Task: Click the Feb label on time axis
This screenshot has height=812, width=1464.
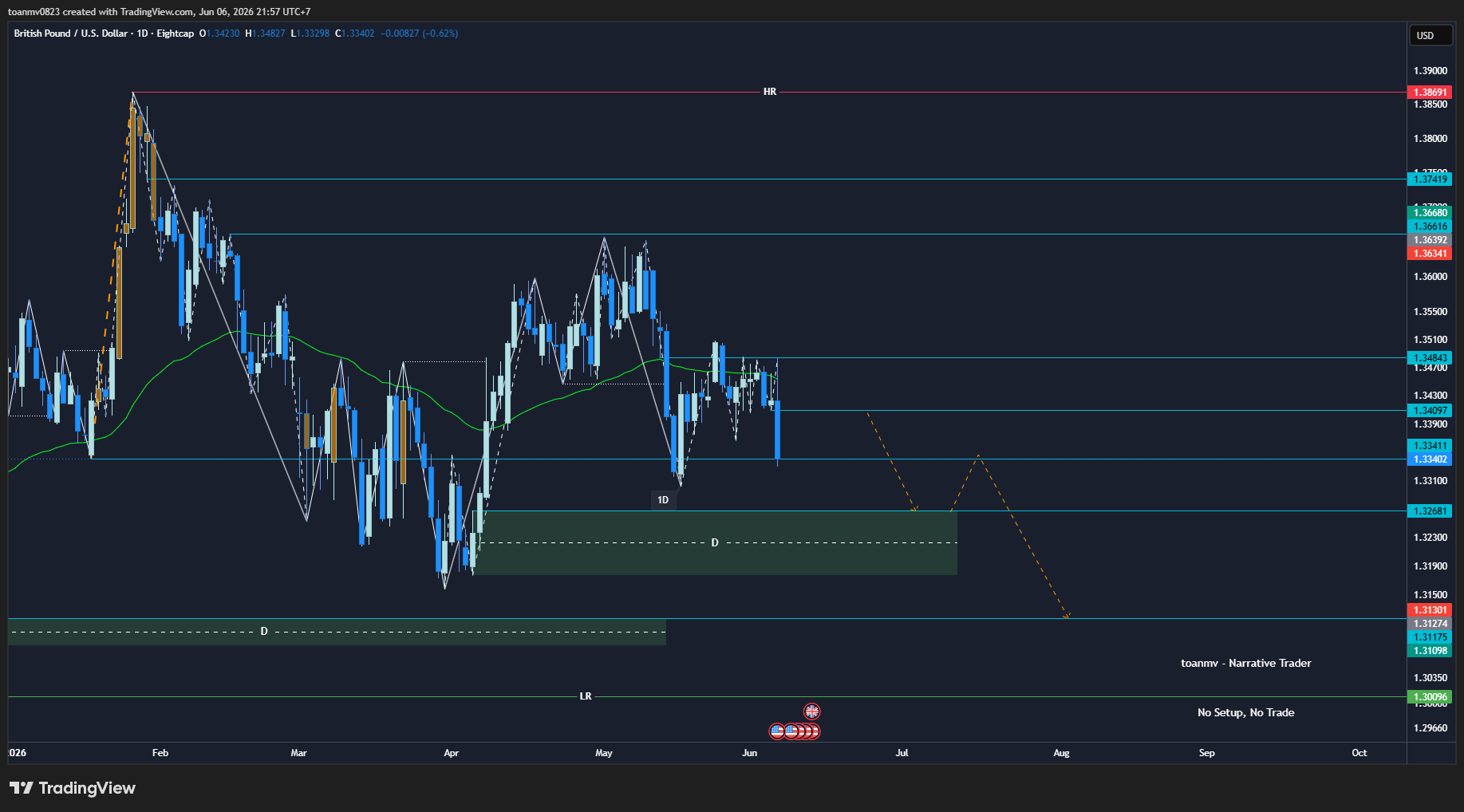Action: [160, 753]
